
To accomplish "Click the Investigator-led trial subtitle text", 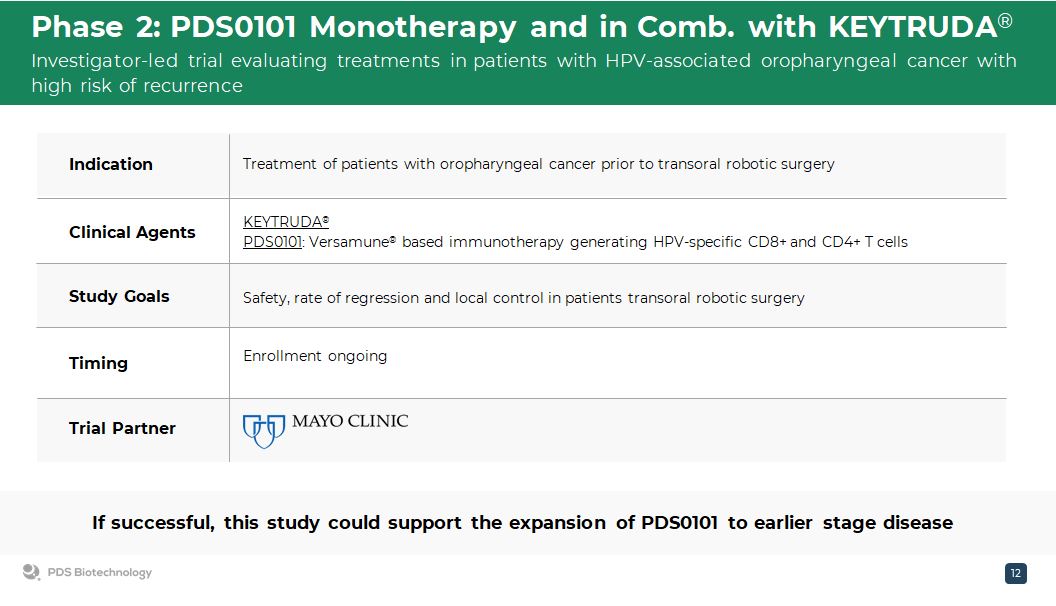I will 523,73.
